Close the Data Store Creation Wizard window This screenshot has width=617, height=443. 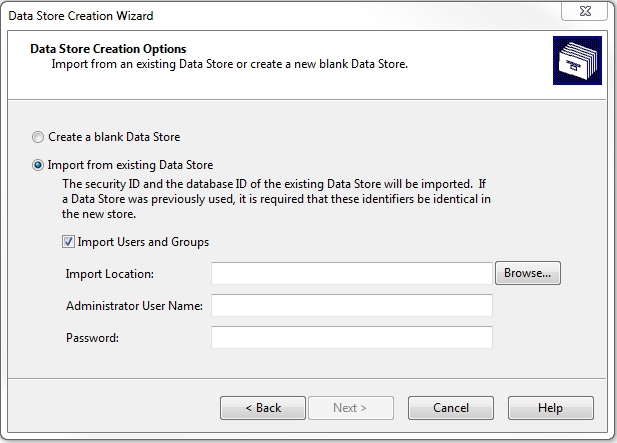pyautogui.click(x=585, y=11)
